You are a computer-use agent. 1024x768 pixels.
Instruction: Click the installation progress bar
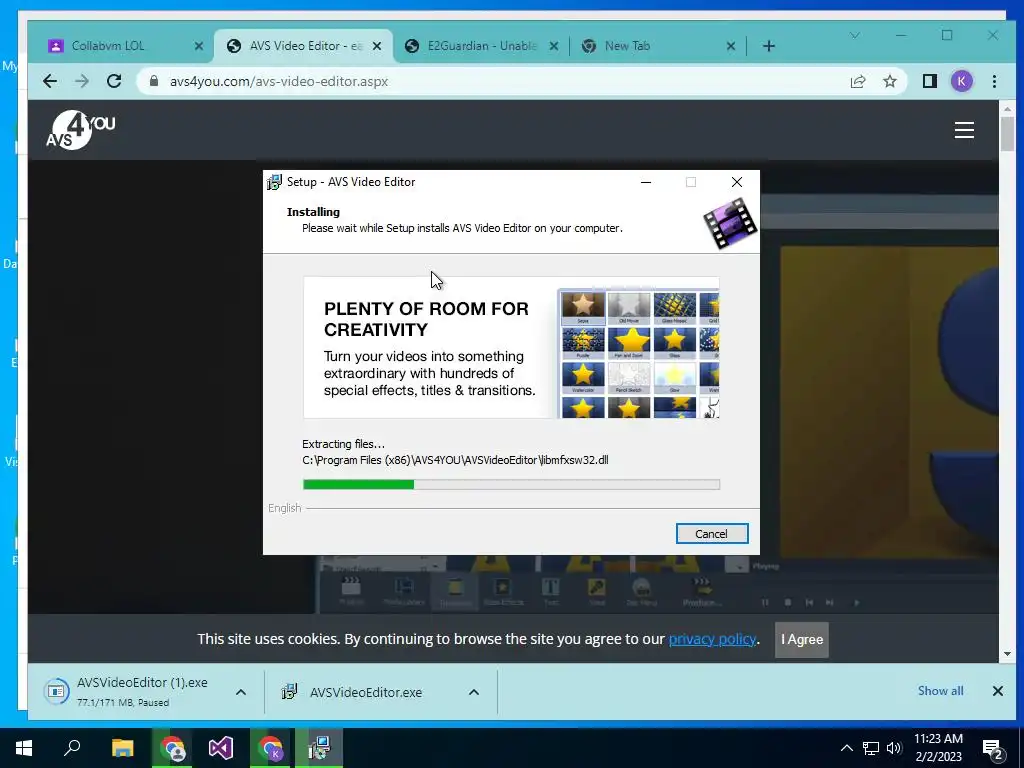(511, 484)
